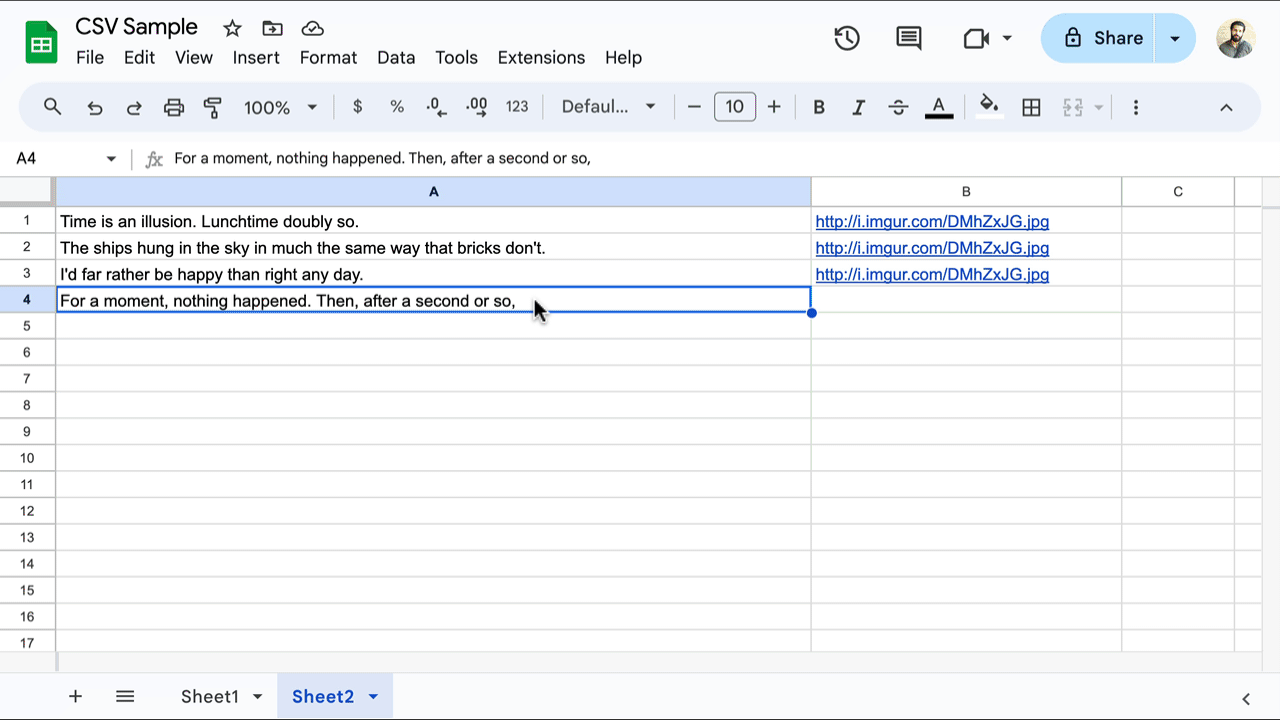Image resolution: width=1280 pixels, height=720 pixels.
Task: Decrease decimal places
Action: [x=437, y=107]
